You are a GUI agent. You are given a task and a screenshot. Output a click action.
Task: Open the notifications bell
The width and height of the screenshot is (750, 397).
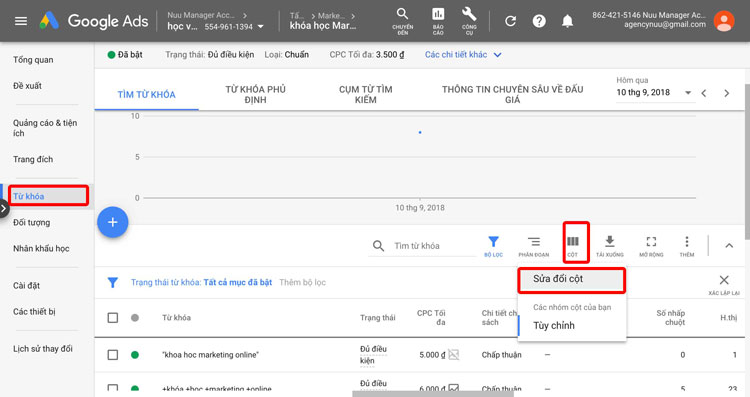[567, 21]
